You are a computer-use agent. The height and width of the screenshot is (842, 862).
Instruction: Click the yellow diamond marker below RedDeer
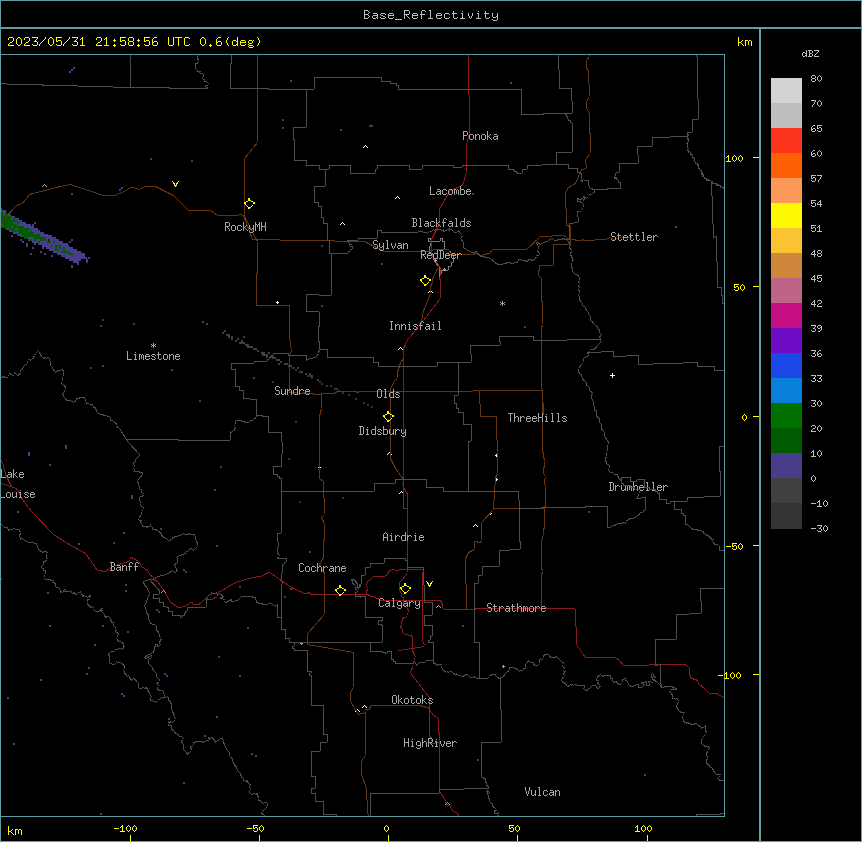coord(425,280)
